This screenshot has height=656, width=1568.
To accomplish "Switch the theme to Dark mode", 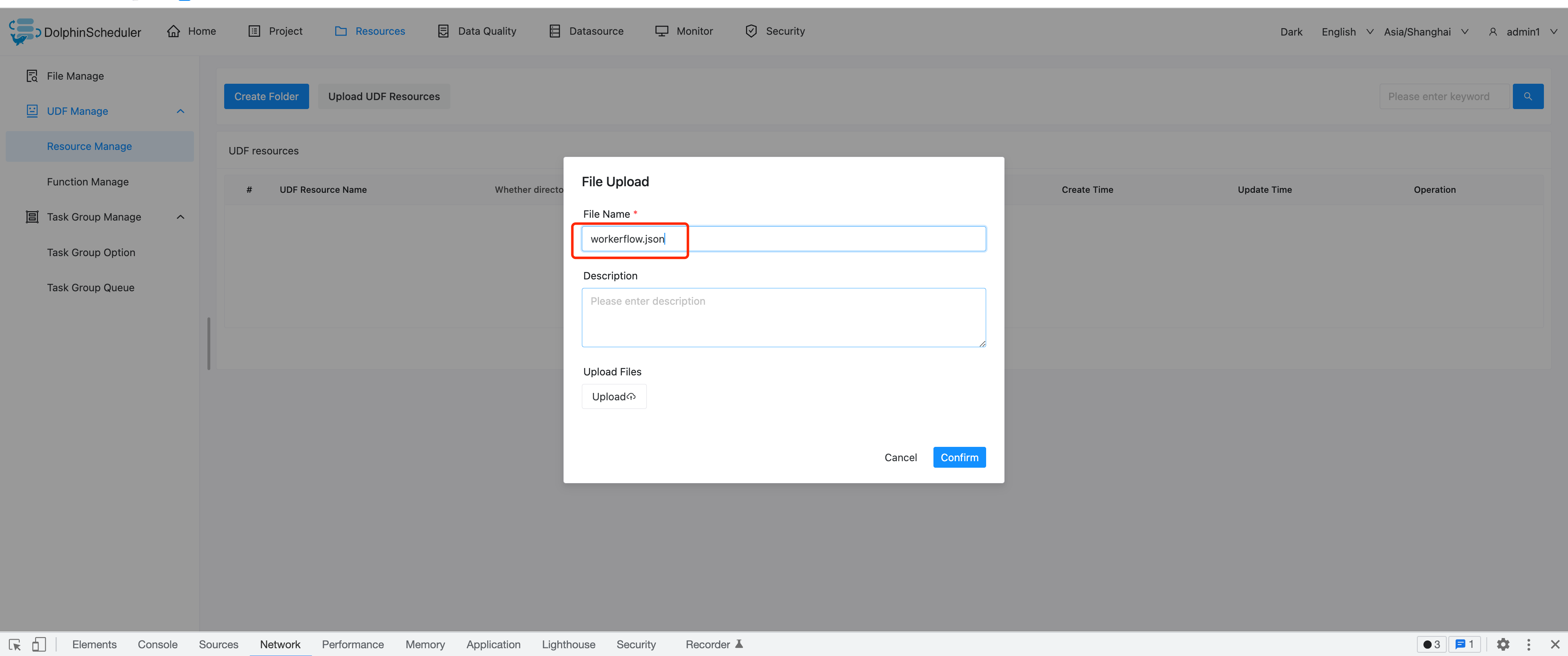I will coord(1291,32).
